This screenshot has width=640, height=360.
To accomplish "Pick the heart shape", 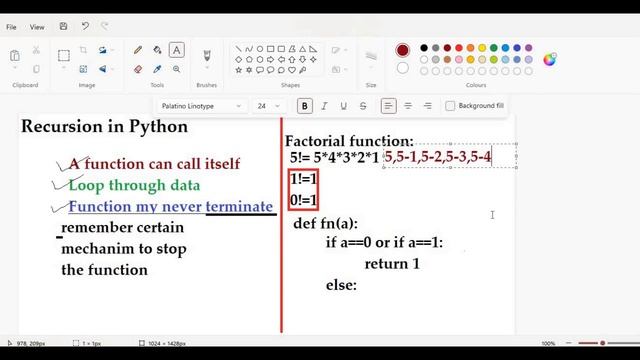I will click(x=292, y=70).
